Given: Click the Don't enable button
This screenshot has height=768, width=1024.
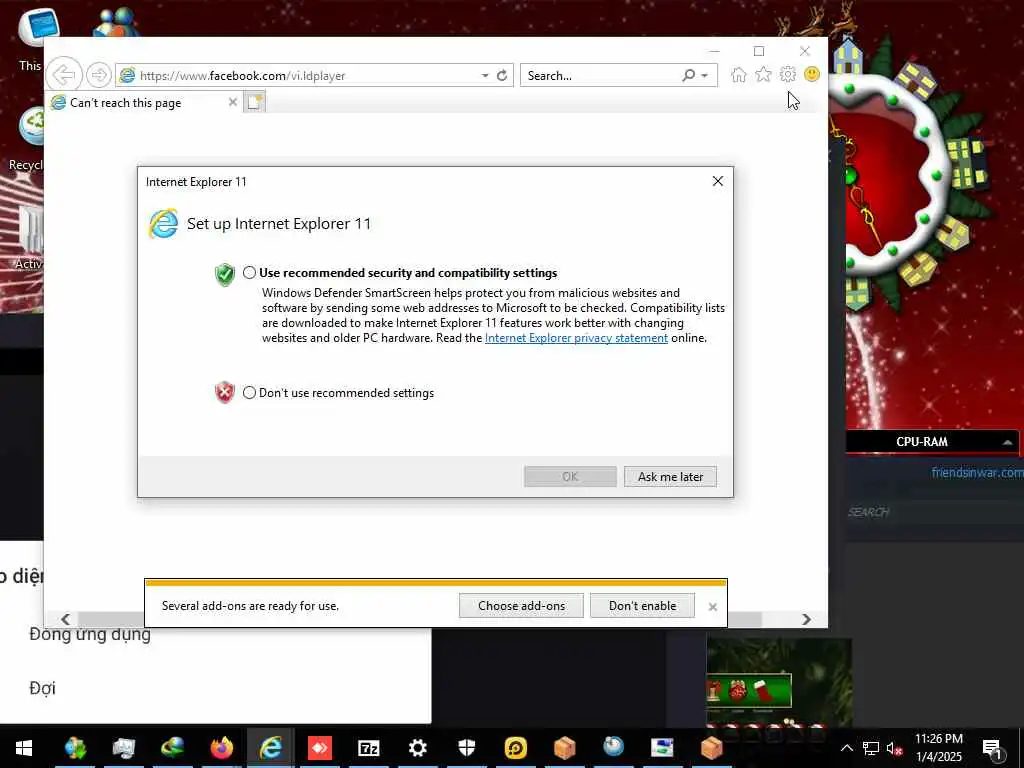Looking at the screenshot, I should tap(643, 605).
